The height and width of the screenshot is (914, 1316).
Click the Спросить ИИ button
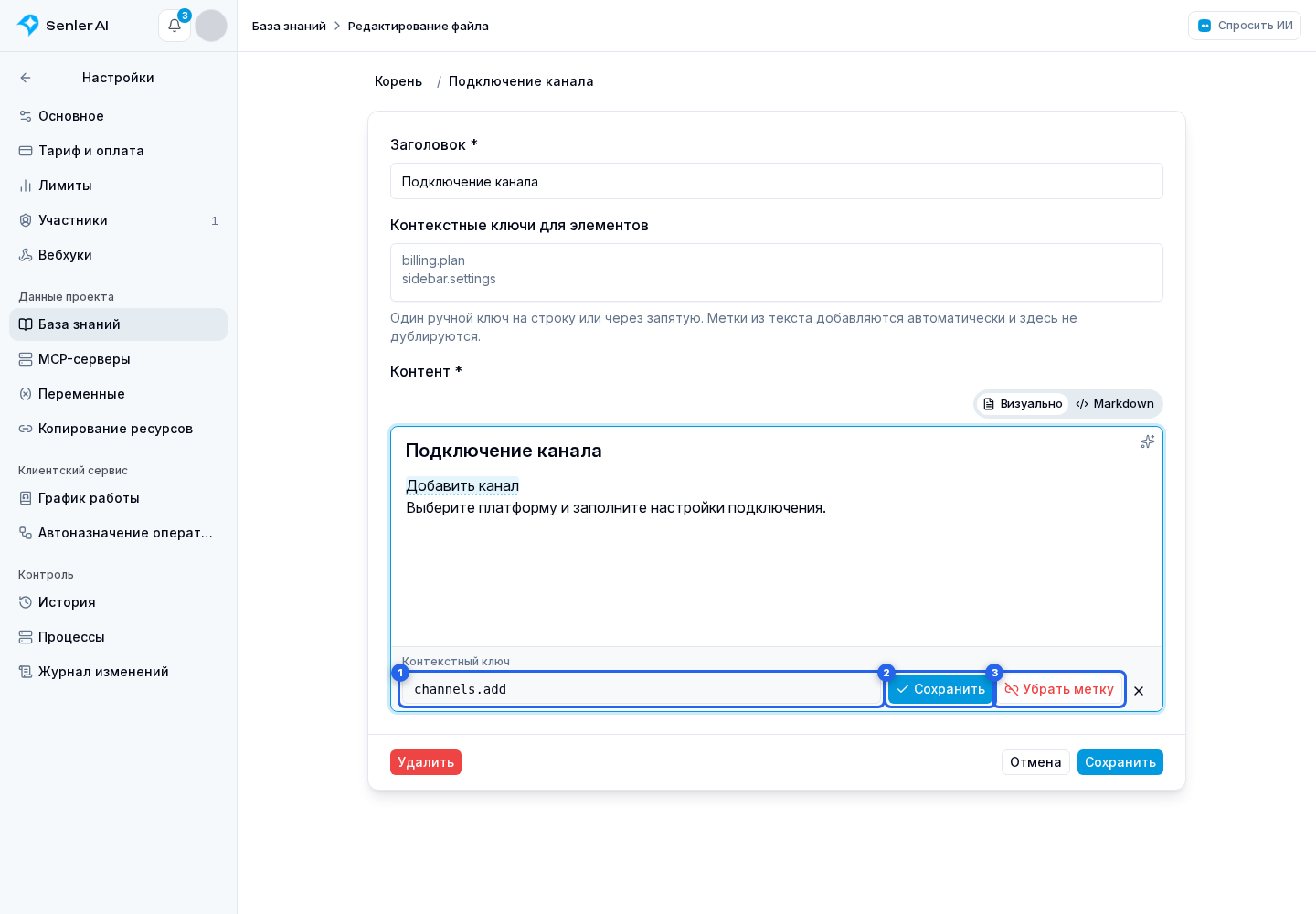click(x=1245, y=26)
